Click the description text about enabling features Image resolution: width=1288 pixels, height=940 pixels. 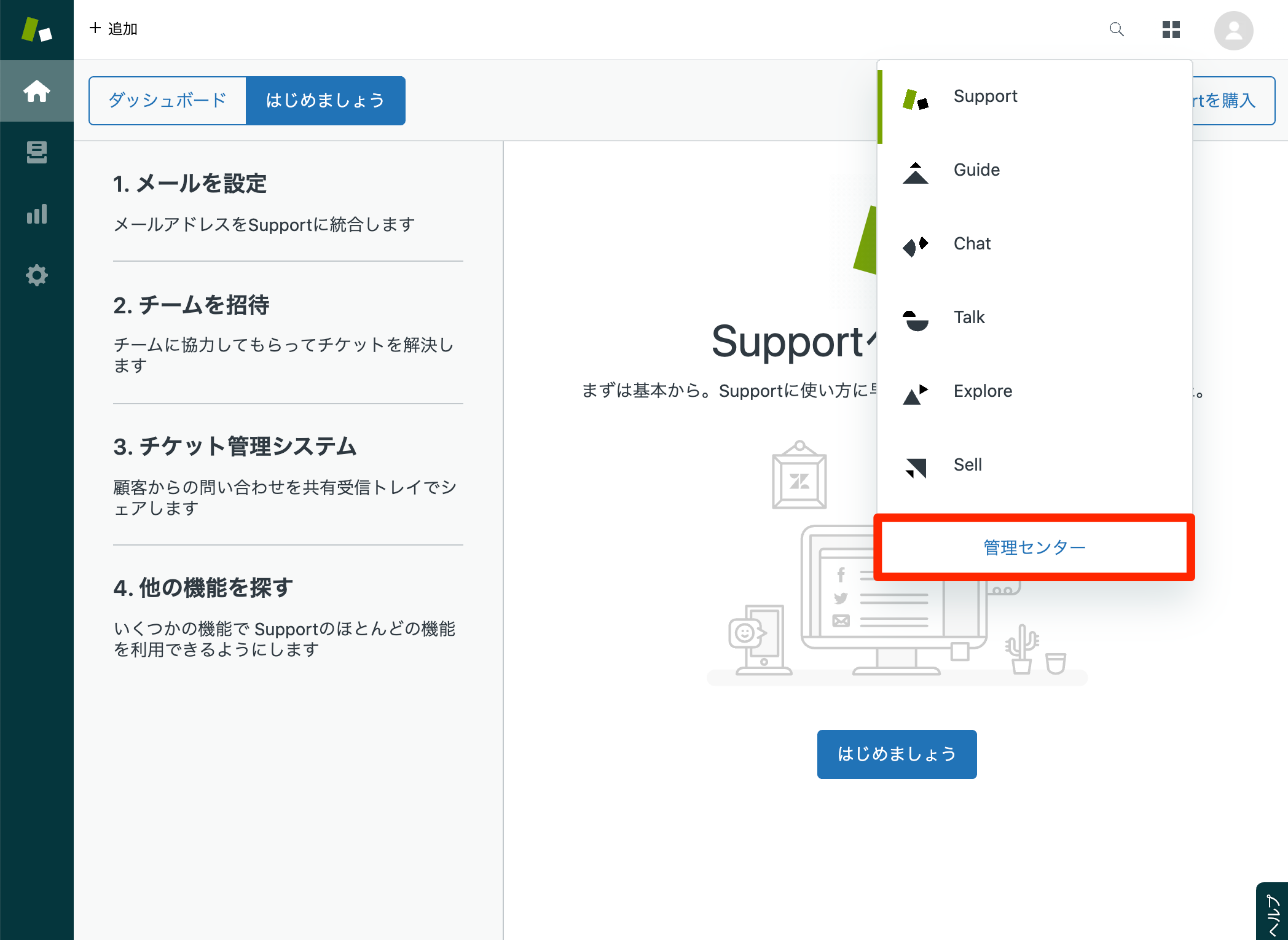point(284,638)
